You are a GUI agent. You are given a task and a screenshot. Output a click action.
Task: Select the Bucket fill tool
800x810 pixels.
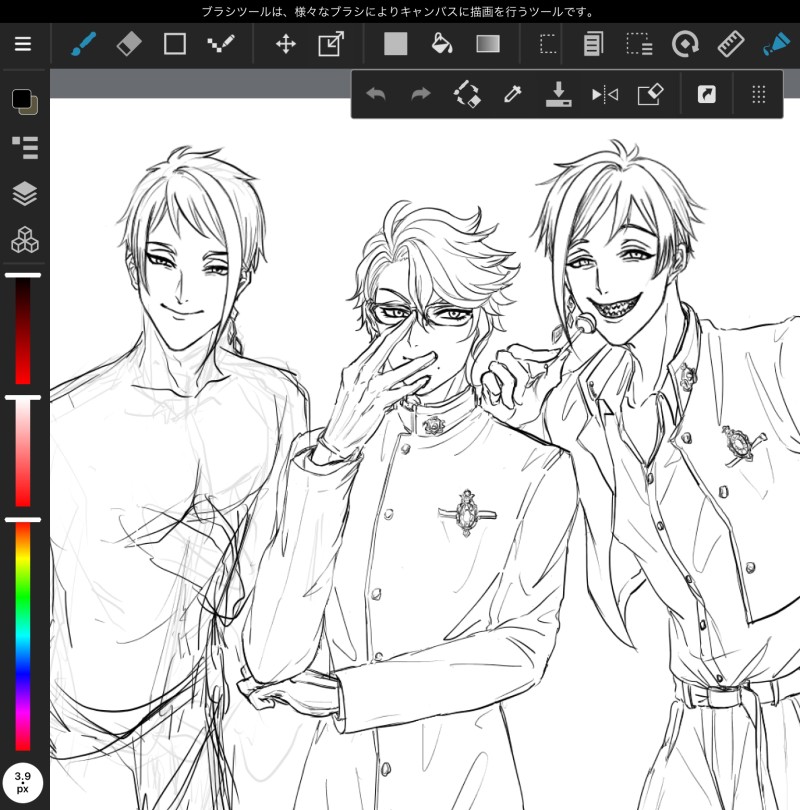[x=442, y=44]
